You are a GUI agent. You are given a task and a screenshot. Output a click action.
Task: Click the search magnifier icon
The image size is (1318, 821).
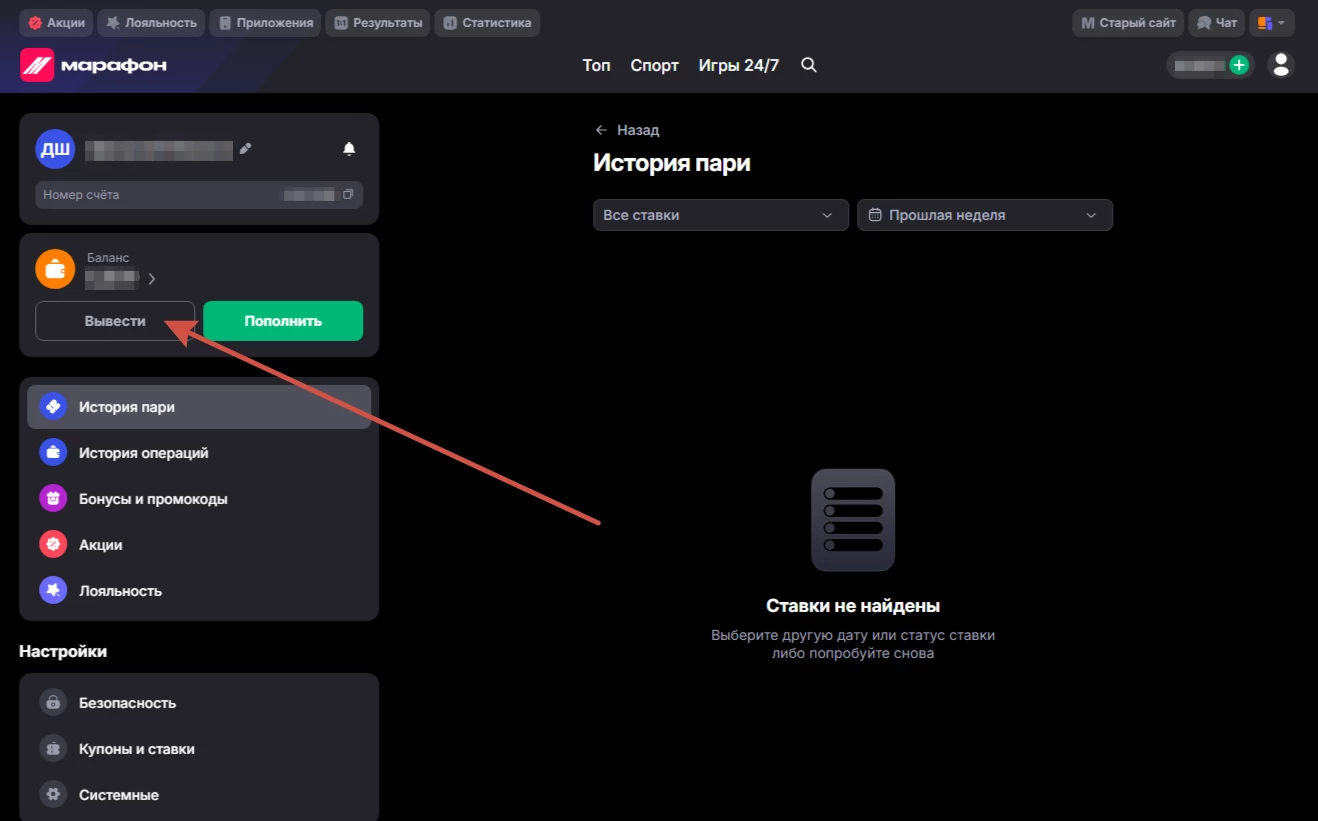click(x=809, y=65)
